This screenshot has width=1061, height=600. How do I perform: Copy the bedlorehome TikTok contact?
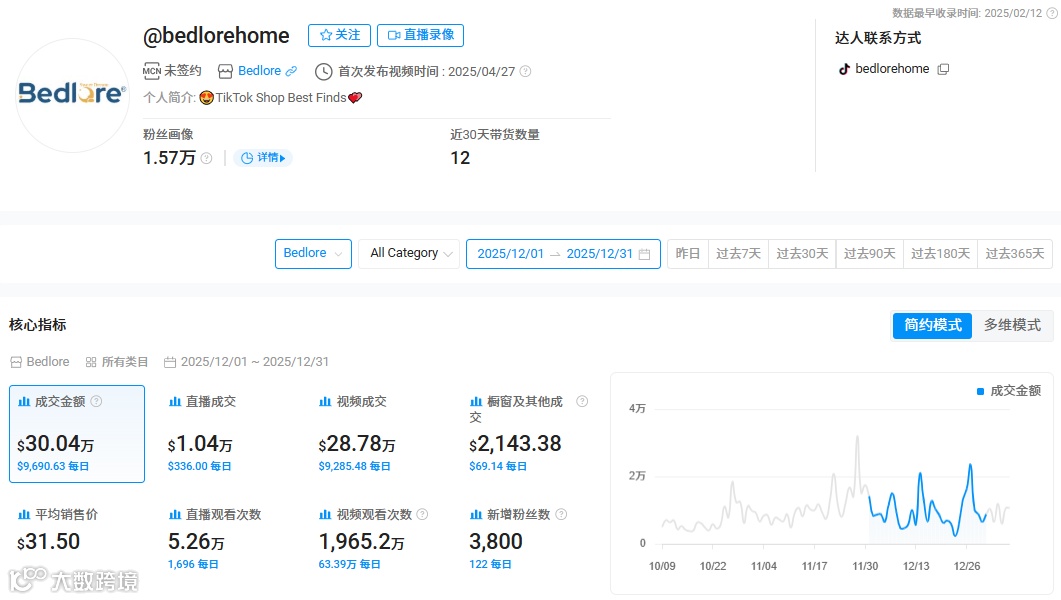(943, 69)
